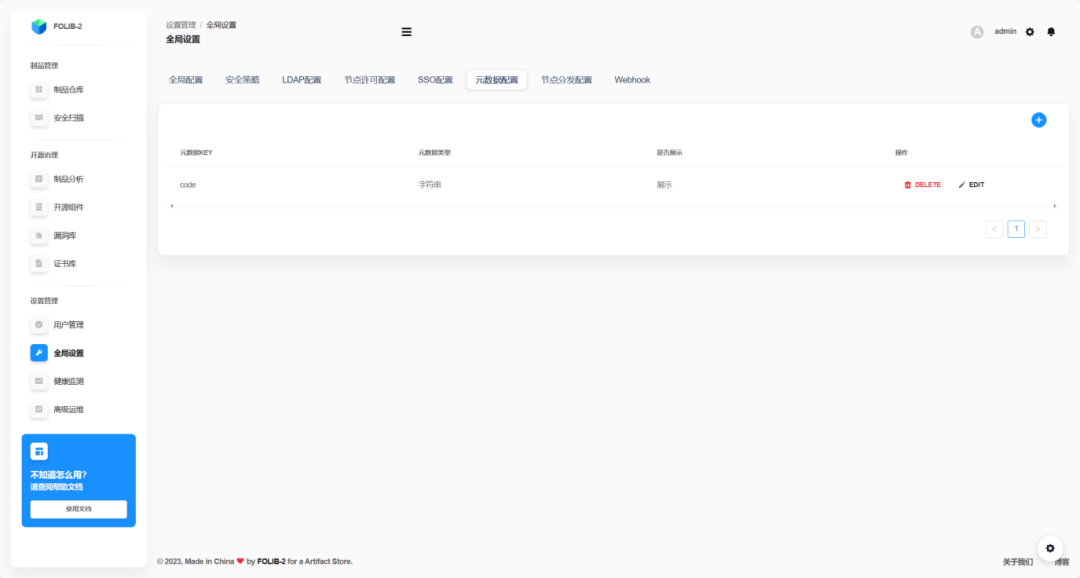The height and width of the screenshot is (578, 1080).
Task: Open 制品分析 sidebar icon
Action: [39, 179]
